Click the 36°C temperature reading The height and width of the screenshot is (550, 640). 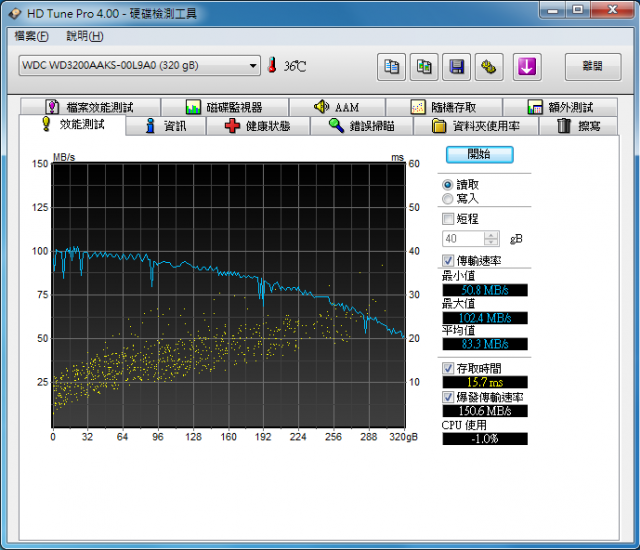(x=295, y=66)
